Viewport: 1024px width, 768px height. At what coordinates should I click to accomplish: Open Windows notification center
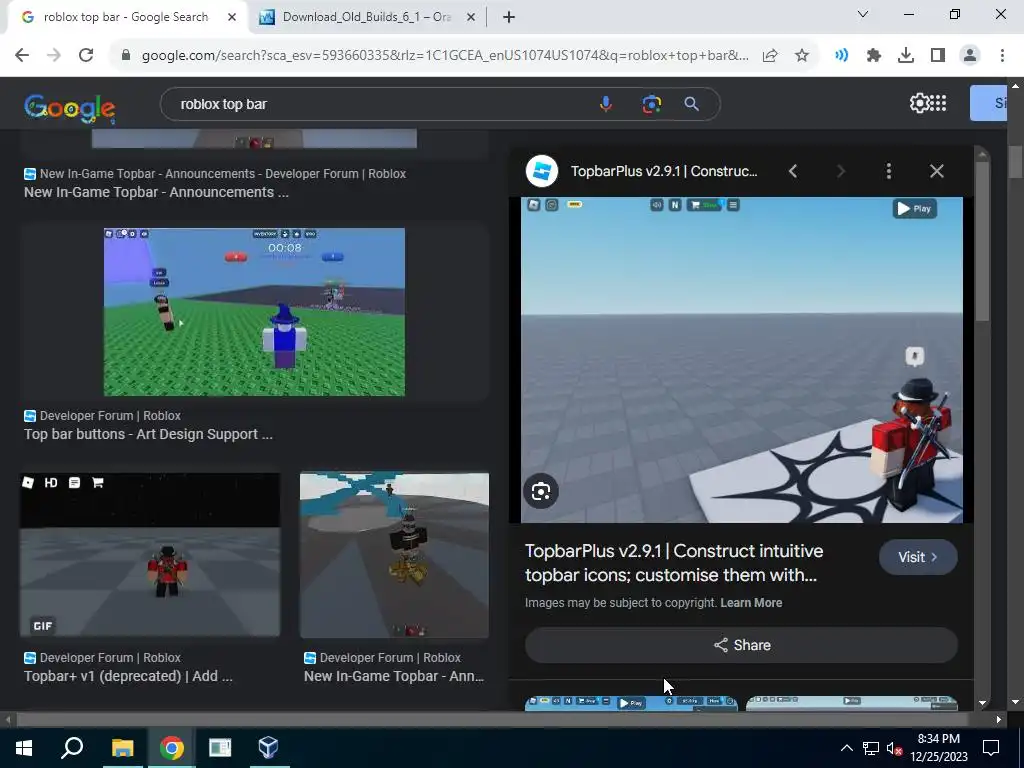click(x=991, y=748)
